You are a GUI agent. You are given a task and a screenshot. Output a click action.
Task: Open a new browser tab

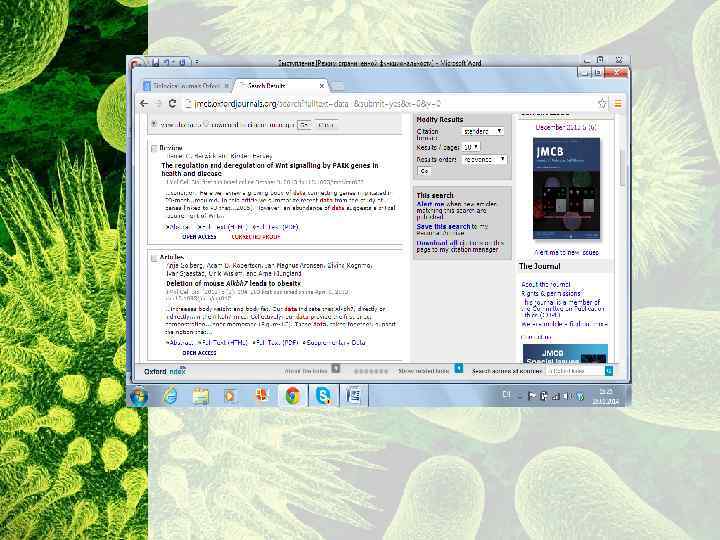pyautogui.click(x=338, y=86)
